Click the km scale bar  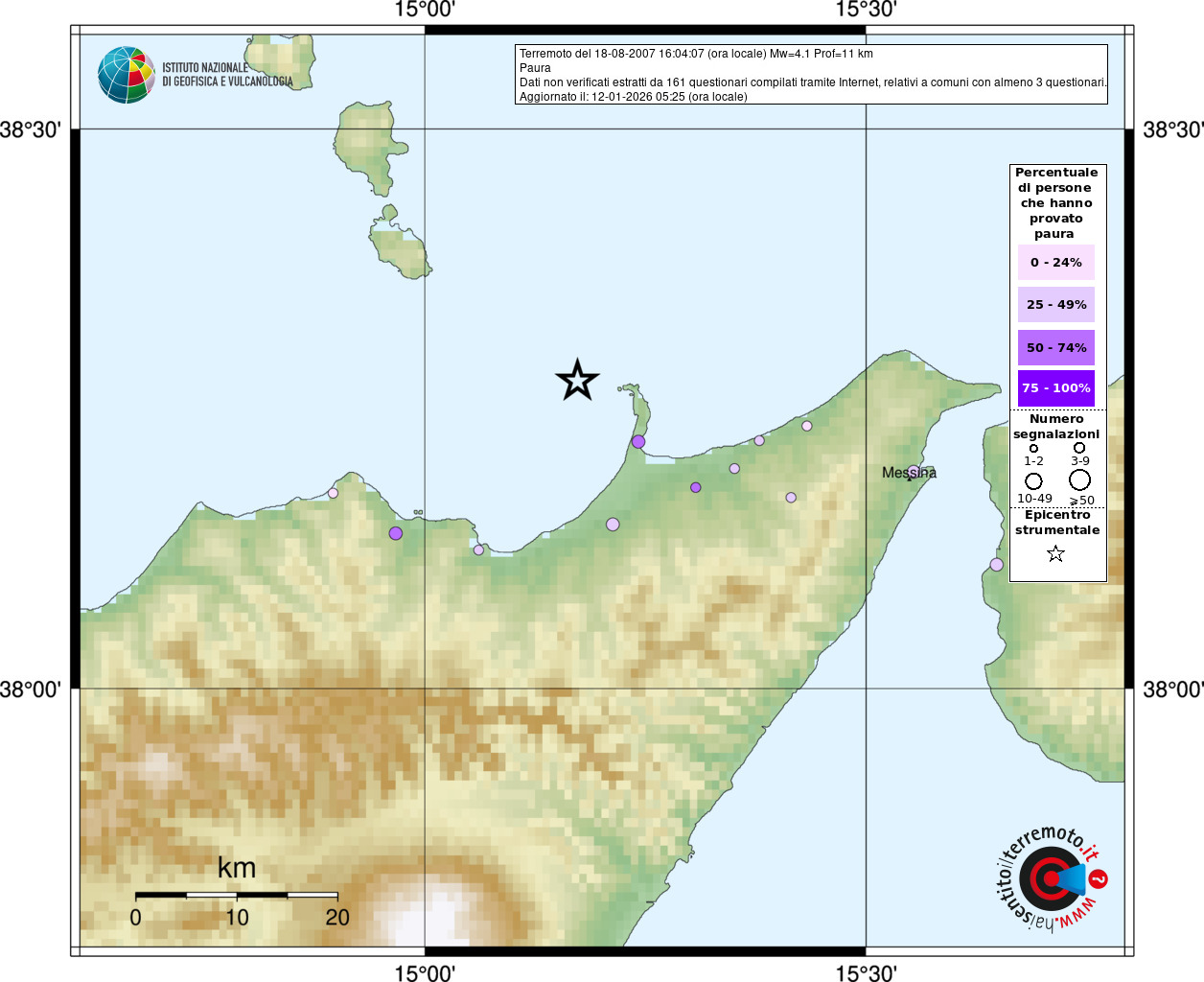pos(236,895)
